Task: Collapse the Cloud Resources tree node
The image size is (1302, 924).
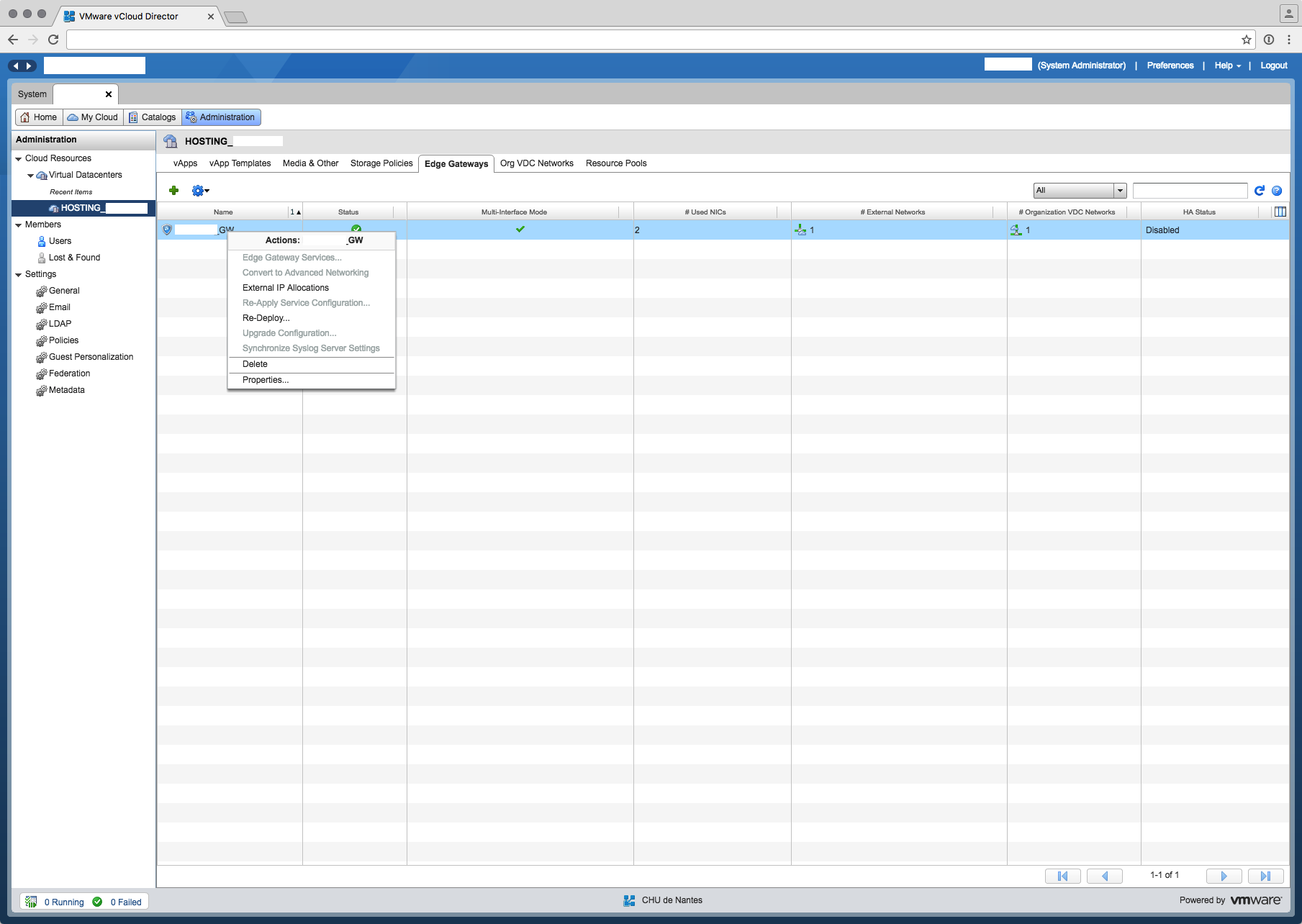Action: pos(19,158)
